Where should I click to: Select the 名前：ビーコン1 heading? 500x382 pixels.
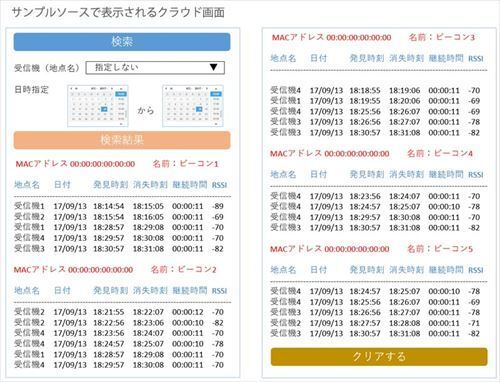[185, 164]
